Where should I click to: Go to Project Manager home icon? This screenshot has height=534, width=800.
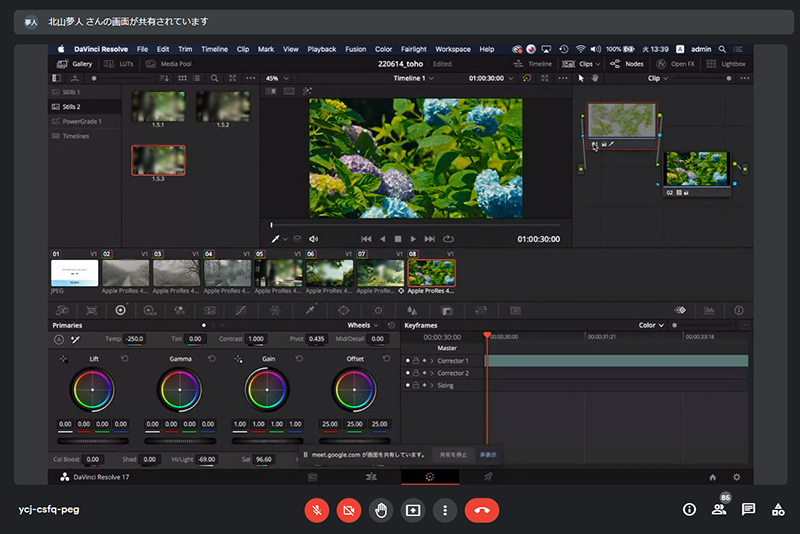pyautogui.click(x=713, y=477)
